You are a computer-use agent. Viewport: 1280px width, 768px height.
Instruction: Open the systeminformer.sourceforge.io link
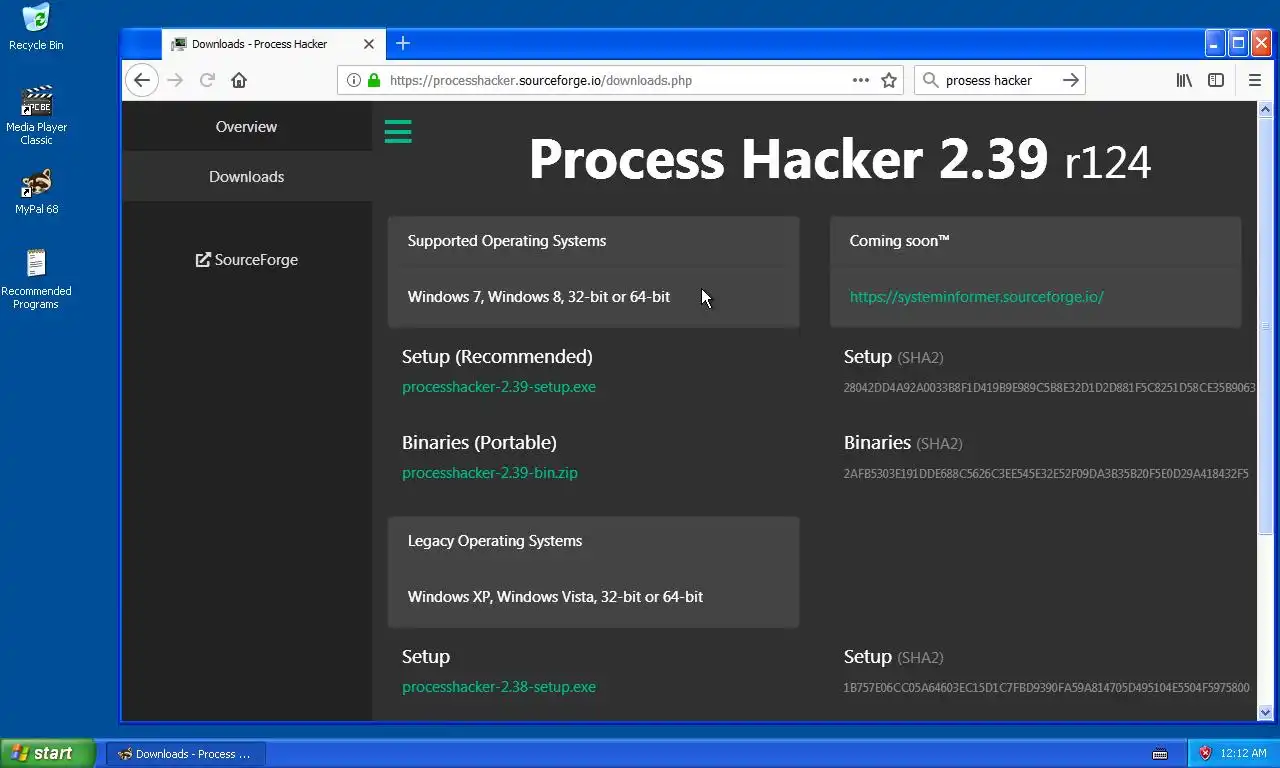coord(976,297)
